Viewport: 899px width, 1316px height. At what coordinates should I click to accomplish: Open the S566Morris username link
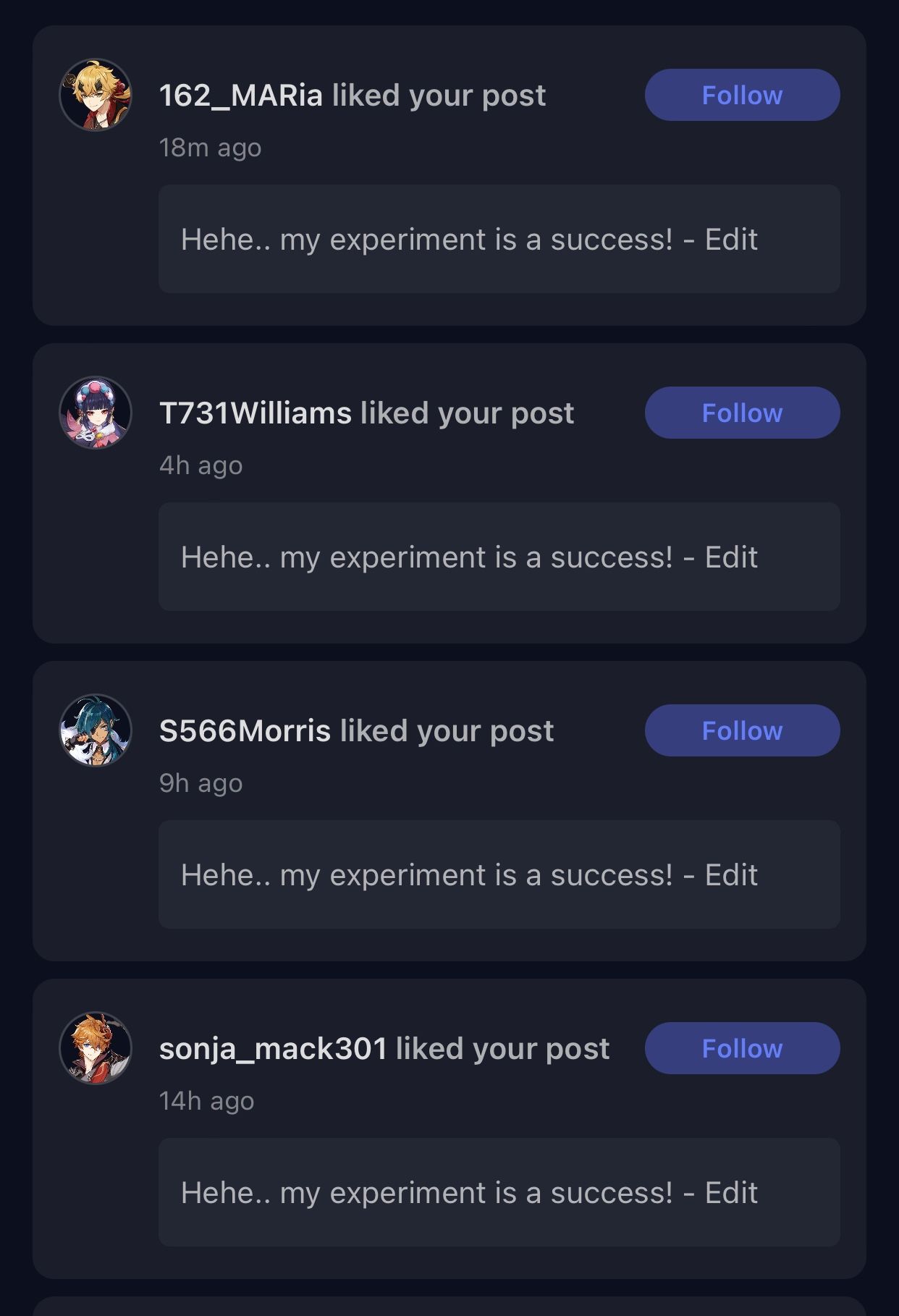coord(245,731)
